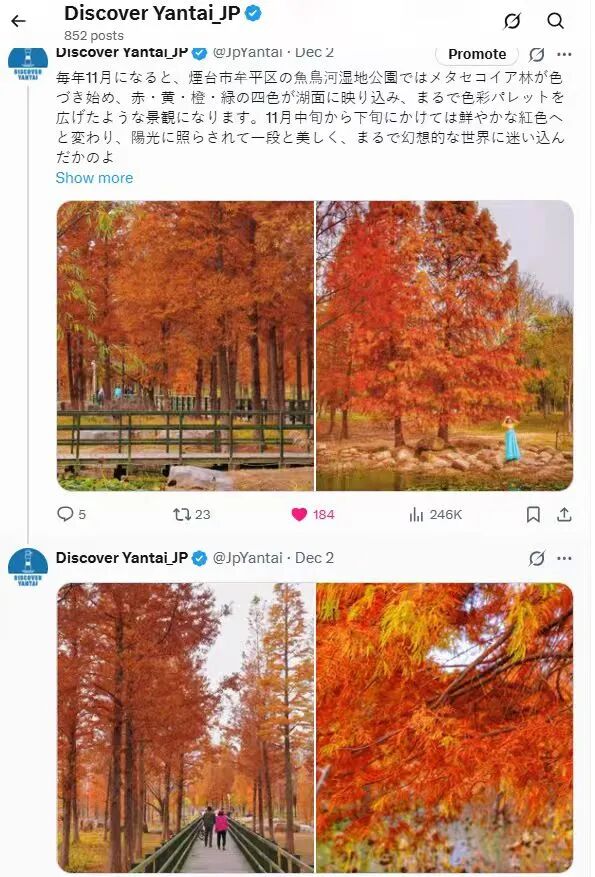
Task: Click the Grok icon beside Promote button
Action: [x=536, y=54]
